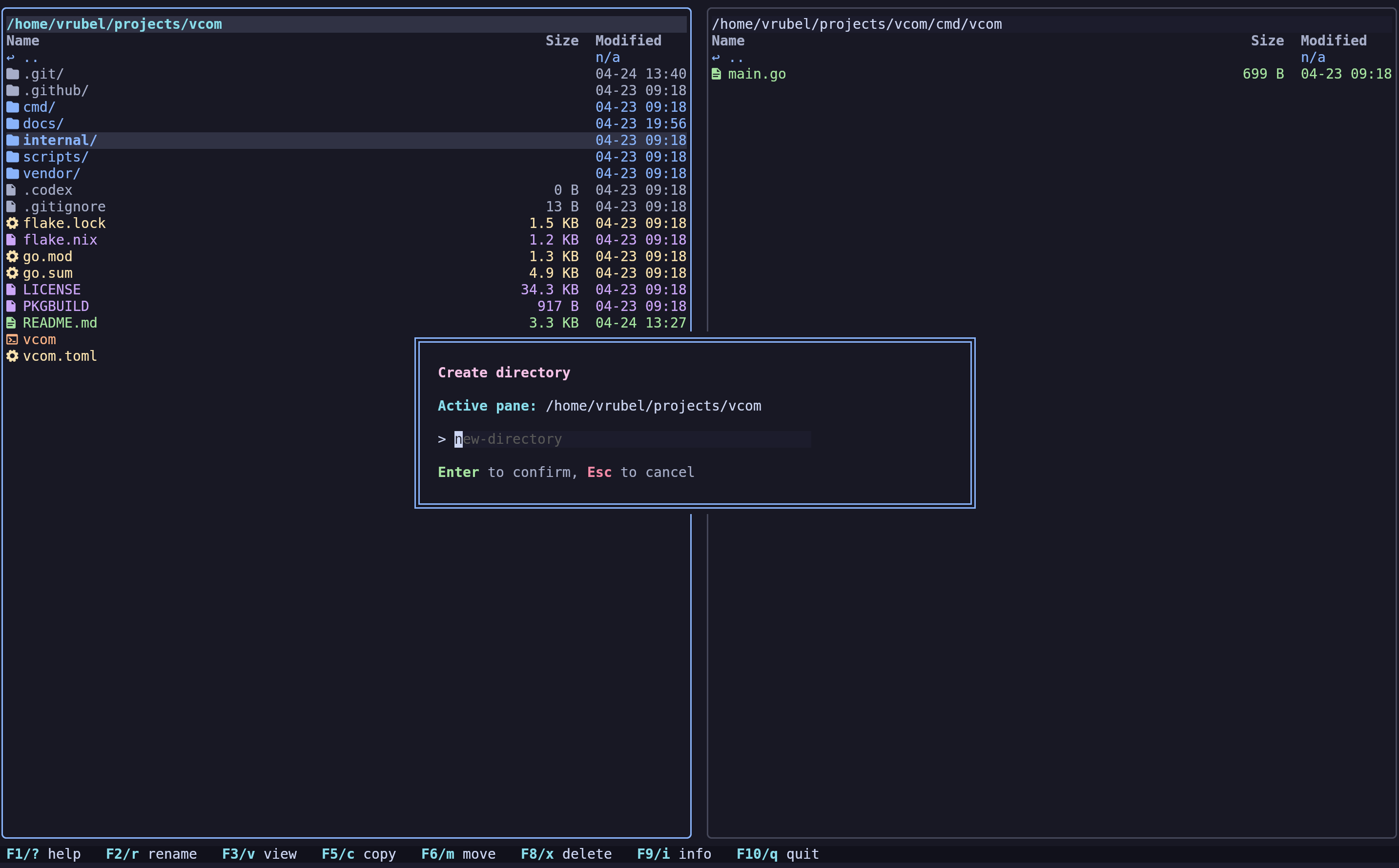Click the 917 B size of PKGBUILD
This screenshot has height=868, width=1399.
[x=558, y=307]
